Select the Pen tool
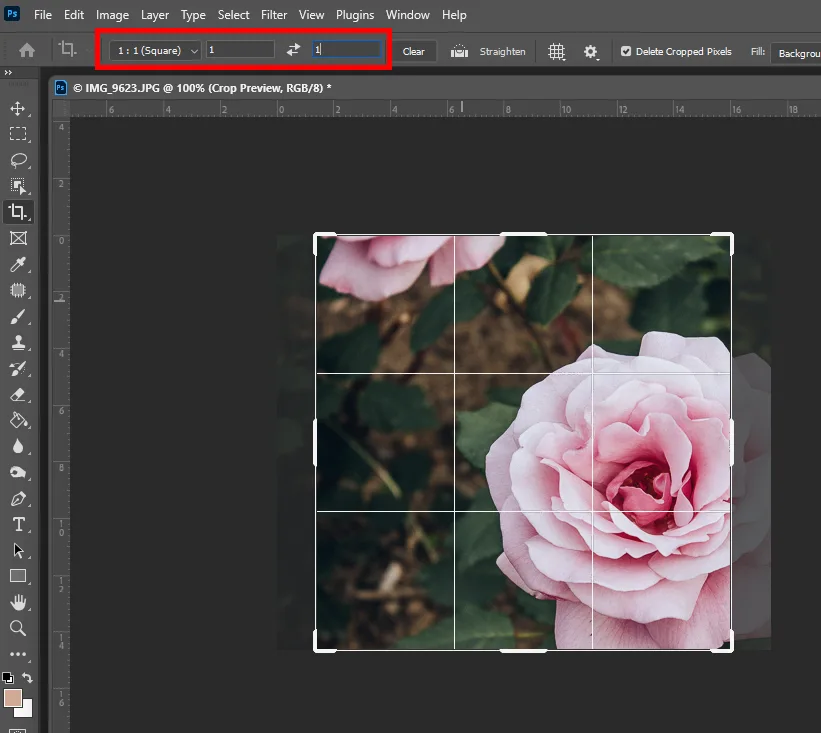Screen dimensions: 821x733 point(18,498)
